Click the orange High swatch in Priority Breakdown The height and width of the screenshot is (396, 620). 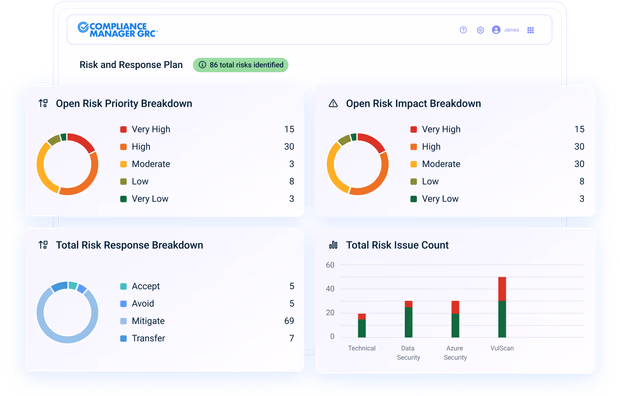(x=123, y=147)
